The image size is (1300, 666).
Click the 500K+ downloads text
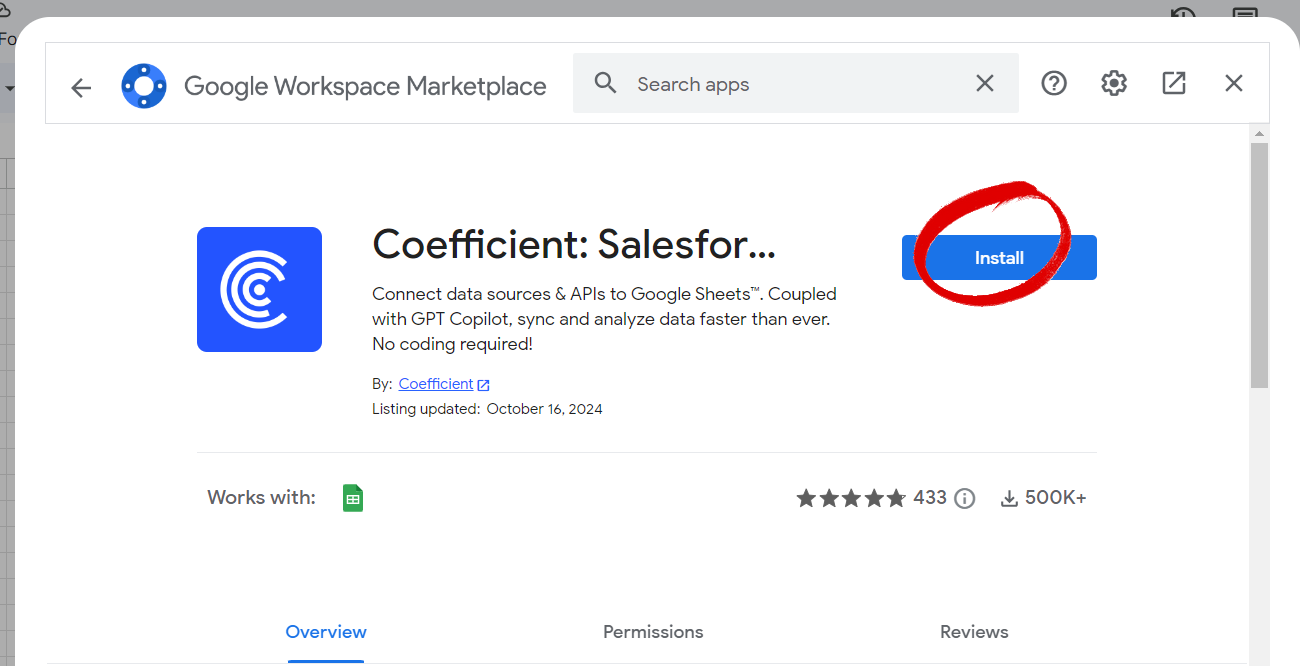pyautogui.click(x=1056, y=497)
